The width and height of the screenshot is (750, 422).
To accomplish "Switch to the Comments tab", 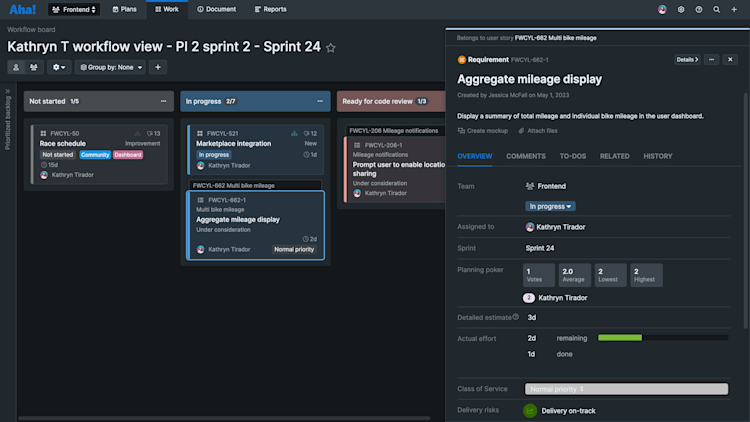I will point(526,156).
